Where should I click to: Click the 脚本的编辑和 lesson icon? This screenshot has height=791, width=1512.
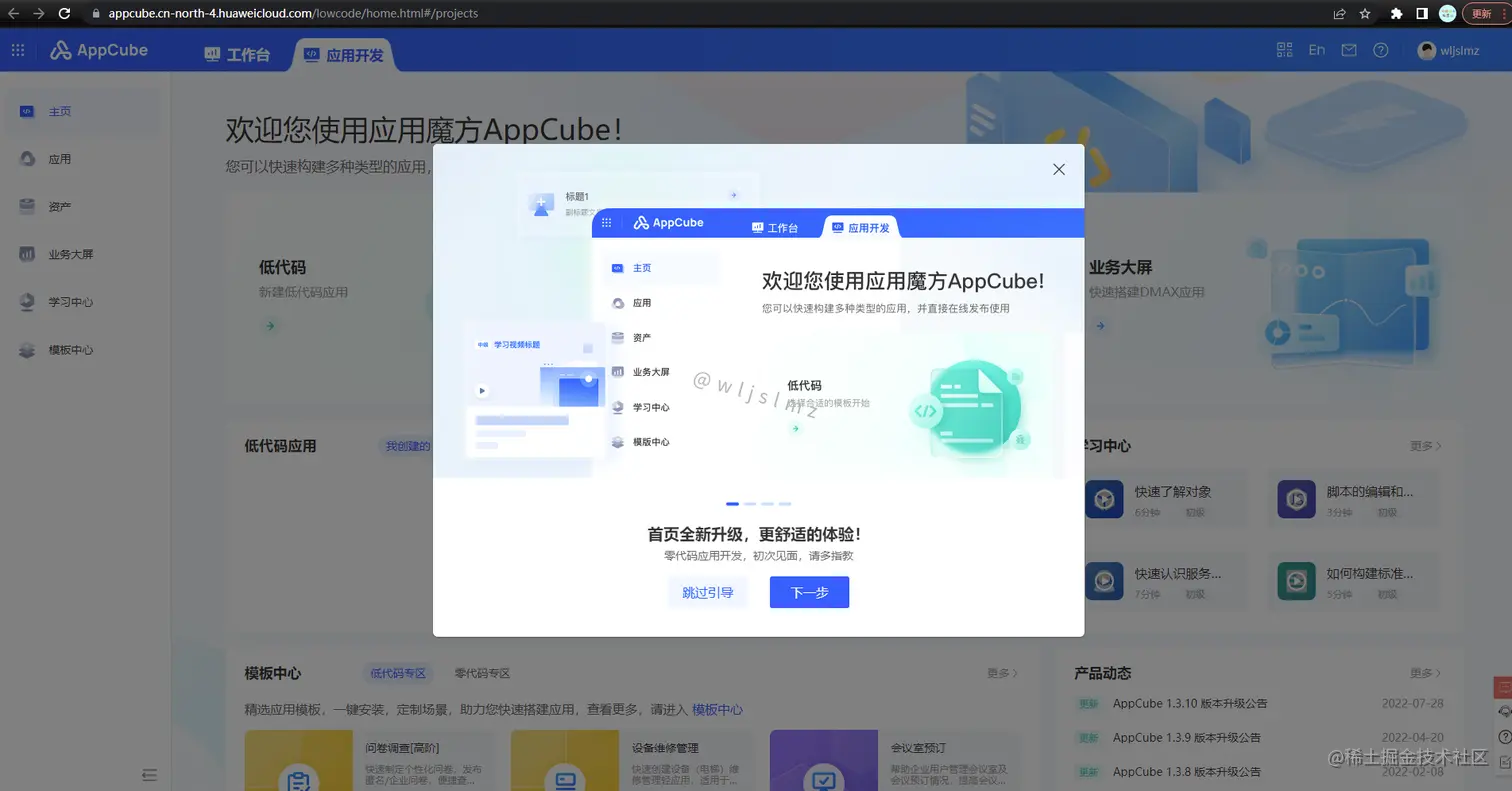pos(1296,499)
